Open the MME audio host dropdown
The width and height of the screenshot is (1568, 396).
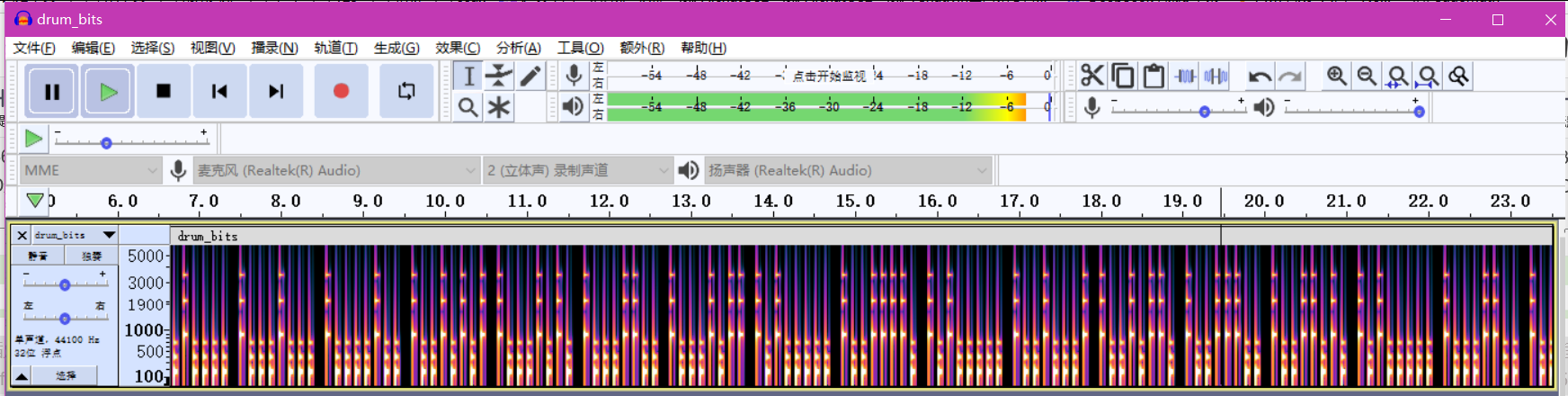coord(90,170)
